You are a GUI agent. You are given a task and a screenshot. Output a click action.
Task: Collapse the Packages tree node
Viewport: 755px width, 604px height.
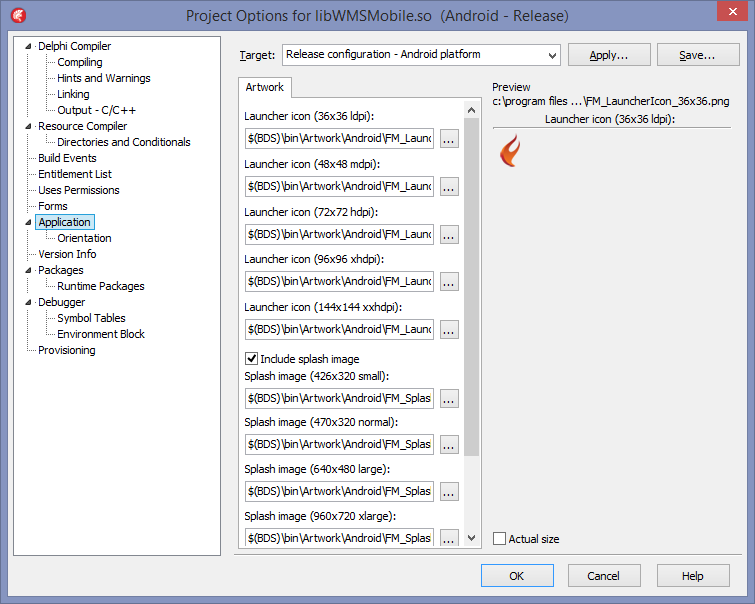pos(28,270)
